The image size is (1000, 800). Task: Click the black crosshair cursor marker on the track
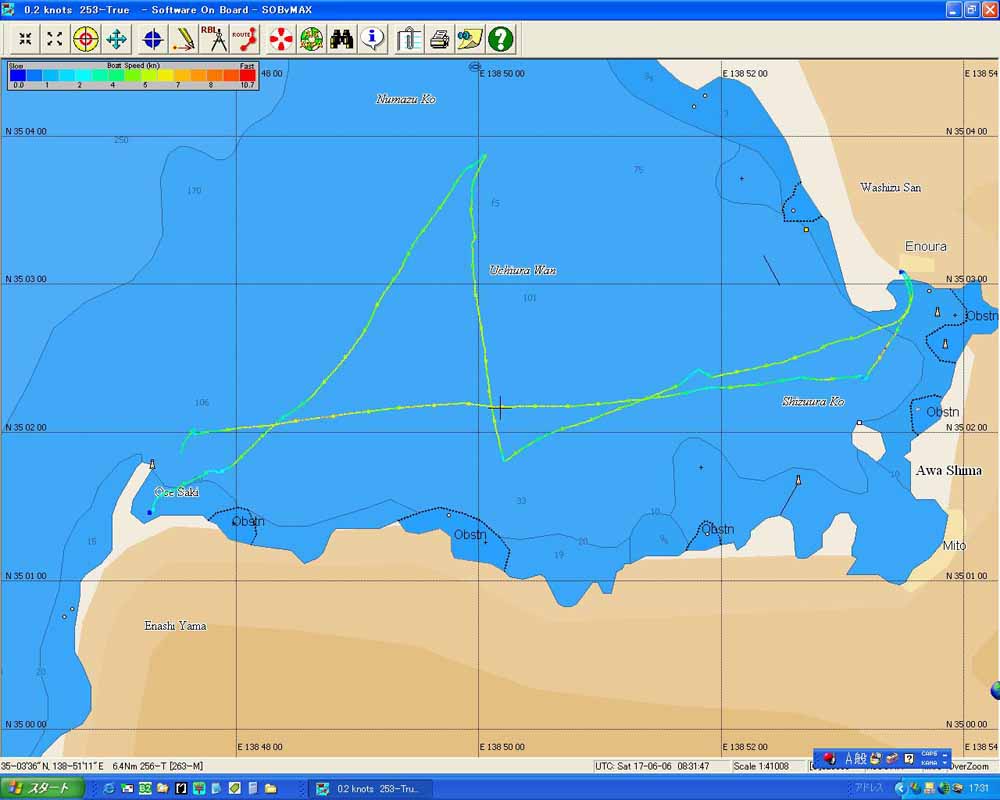[500, 407]
